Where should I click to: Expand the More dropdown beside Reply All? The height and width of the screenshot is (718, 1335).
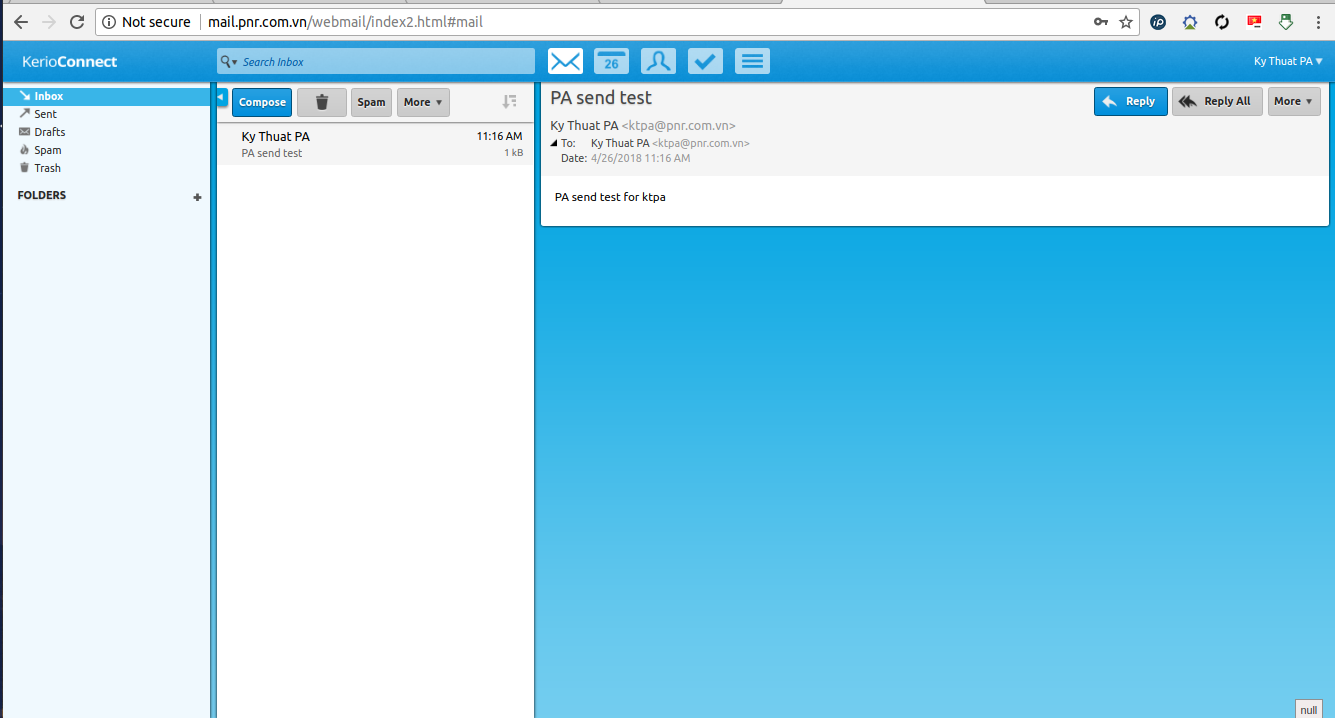click(1293, 101)
